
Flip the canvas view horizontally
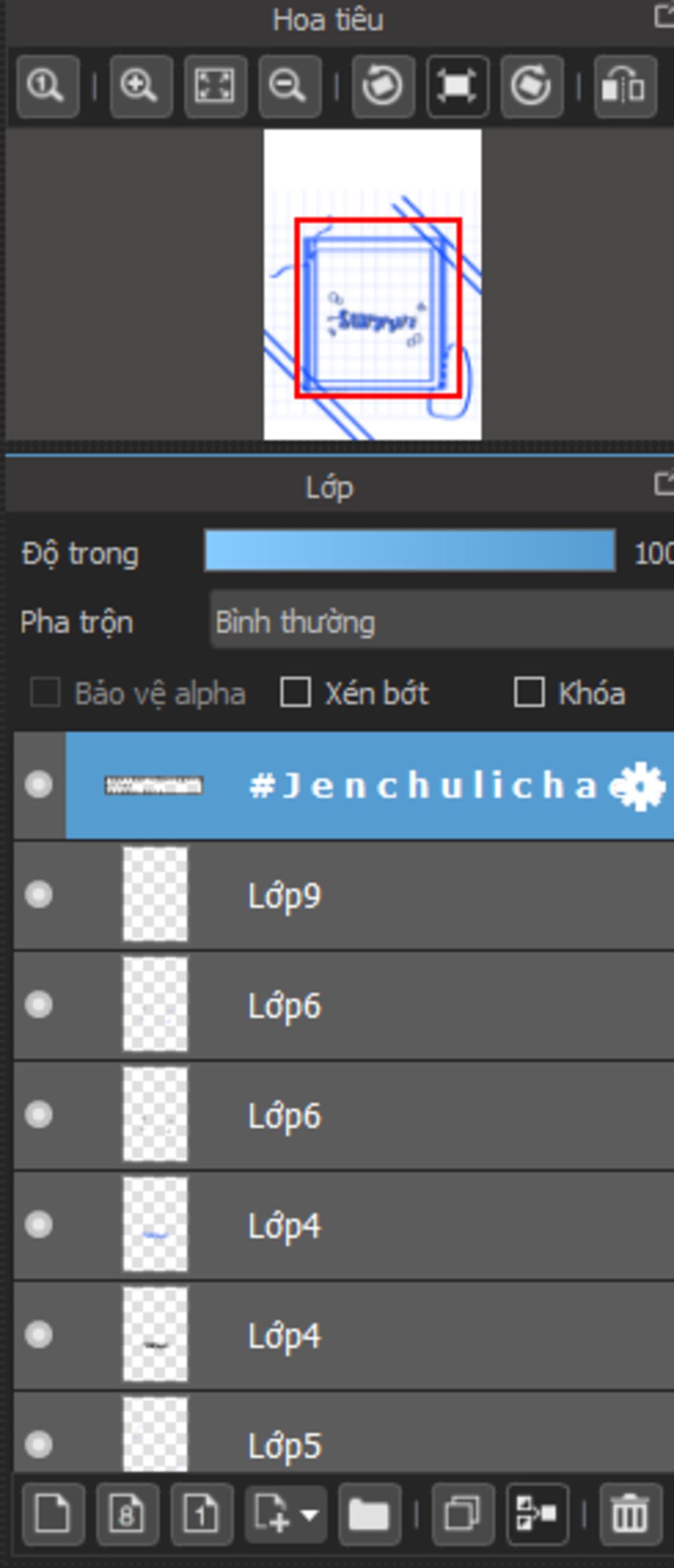[625, 86]
